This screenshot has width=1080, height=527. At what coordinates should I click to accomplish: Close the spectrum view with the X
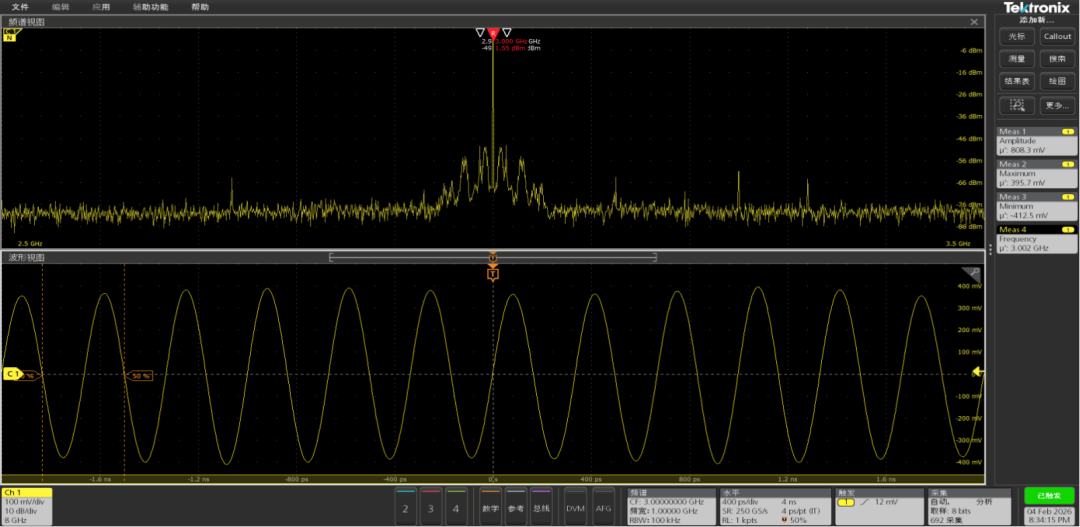(974, 22)
